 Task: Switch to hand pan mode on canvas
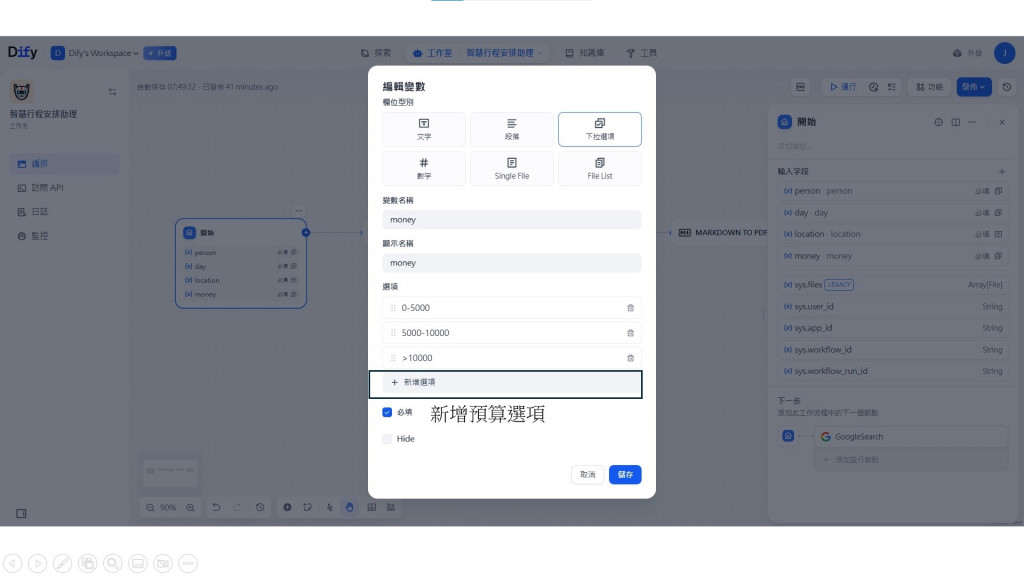(349, 507)
